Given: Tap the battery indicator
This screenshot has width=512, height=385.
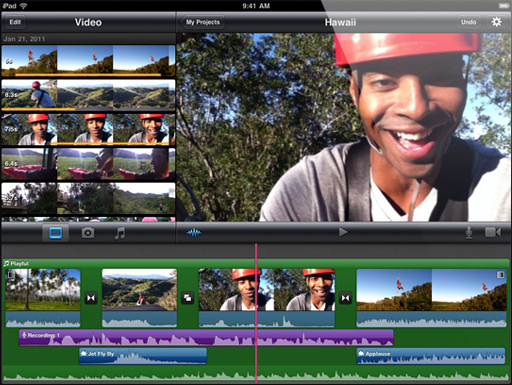Looking at the screenshot, I should [x=503, y=6].
